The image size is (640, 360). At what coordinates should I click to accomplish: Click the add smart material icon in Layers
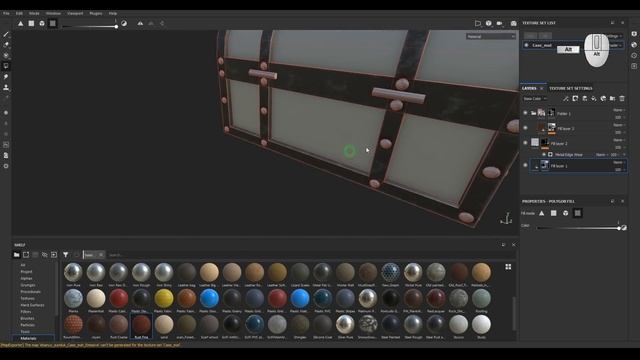[603, 99]
